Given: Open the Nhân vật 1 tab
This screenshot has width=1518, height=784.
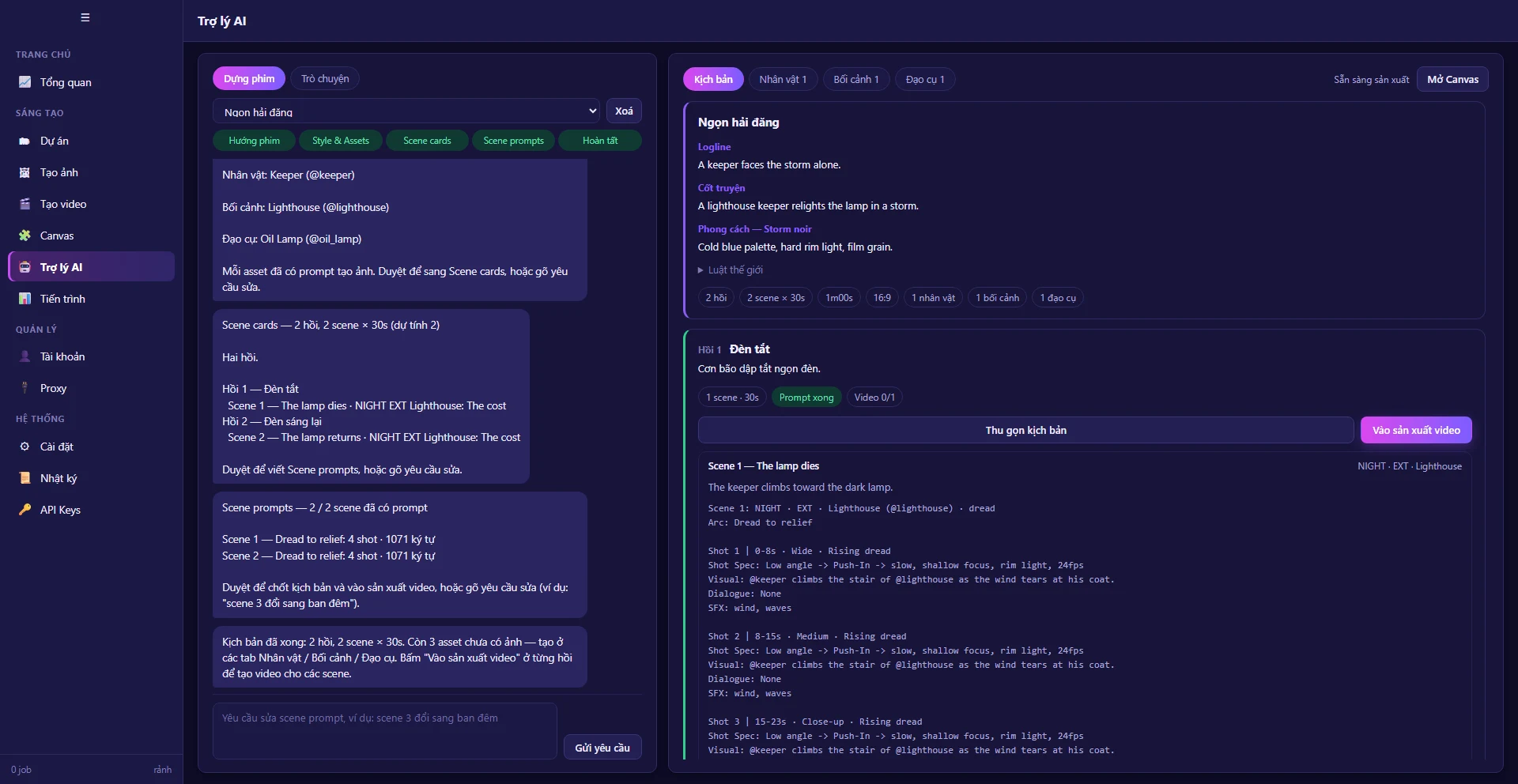Looking at the screenshot, I should pyautogui.click(x=783, y=79).
